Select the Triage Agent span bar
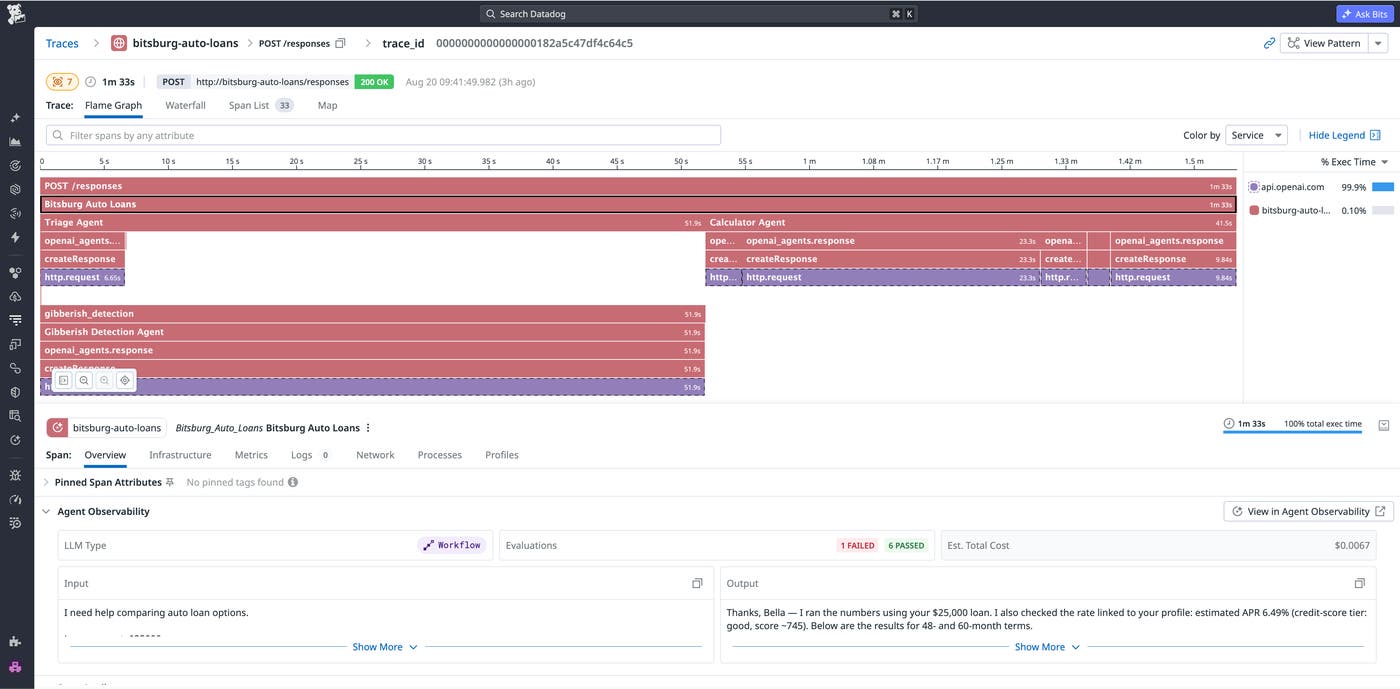The height and width of the screenshot is (689, 1400). point(372,223)
